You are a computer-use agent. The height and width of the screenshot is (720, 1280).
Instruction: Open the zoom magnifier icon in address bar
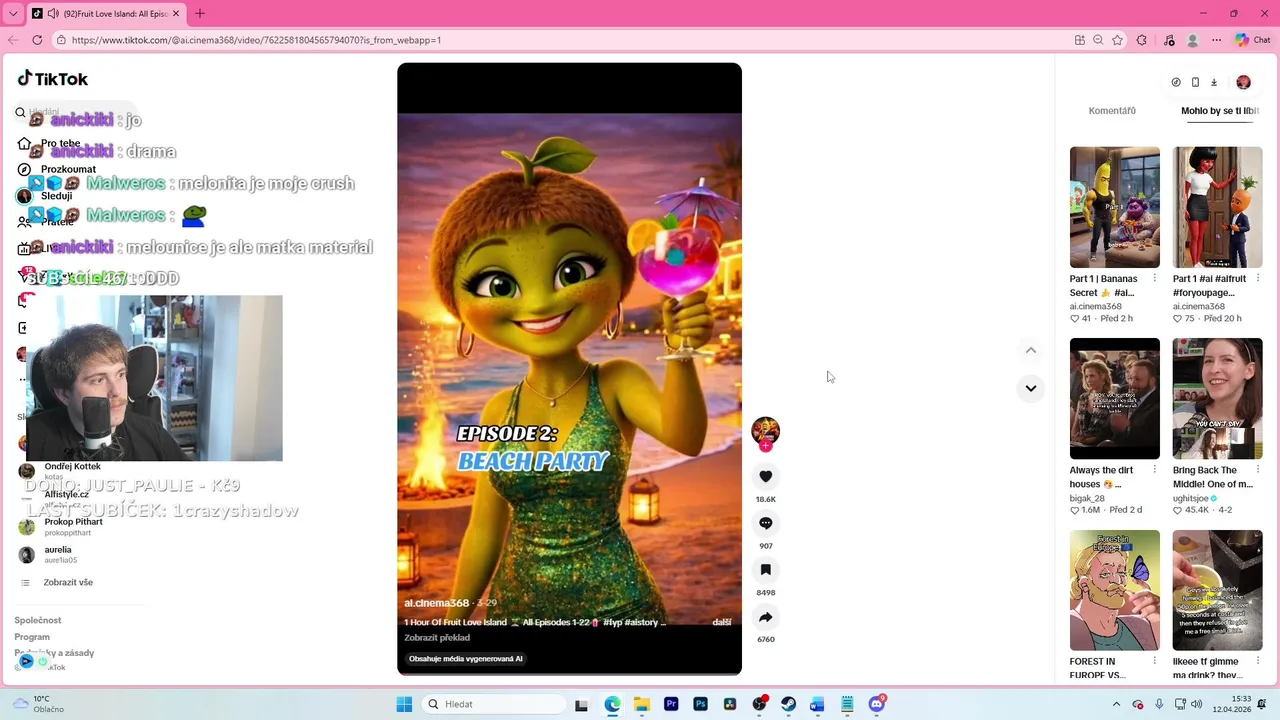point(1098,40)
